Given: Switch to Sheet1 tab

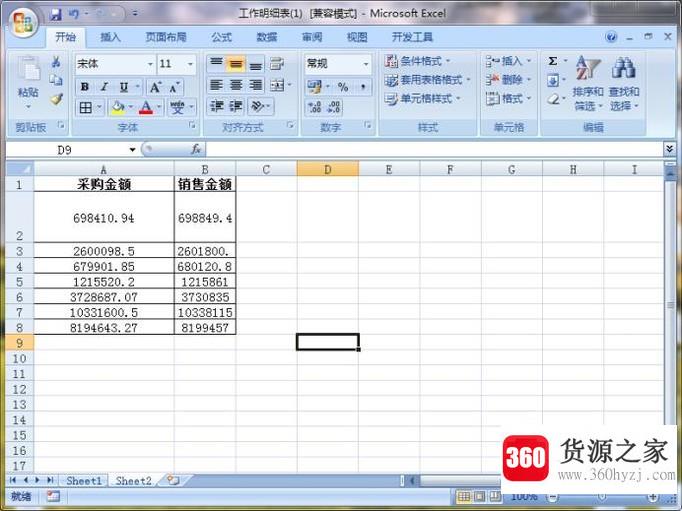Looking at the screenshot, I should 84,481.
